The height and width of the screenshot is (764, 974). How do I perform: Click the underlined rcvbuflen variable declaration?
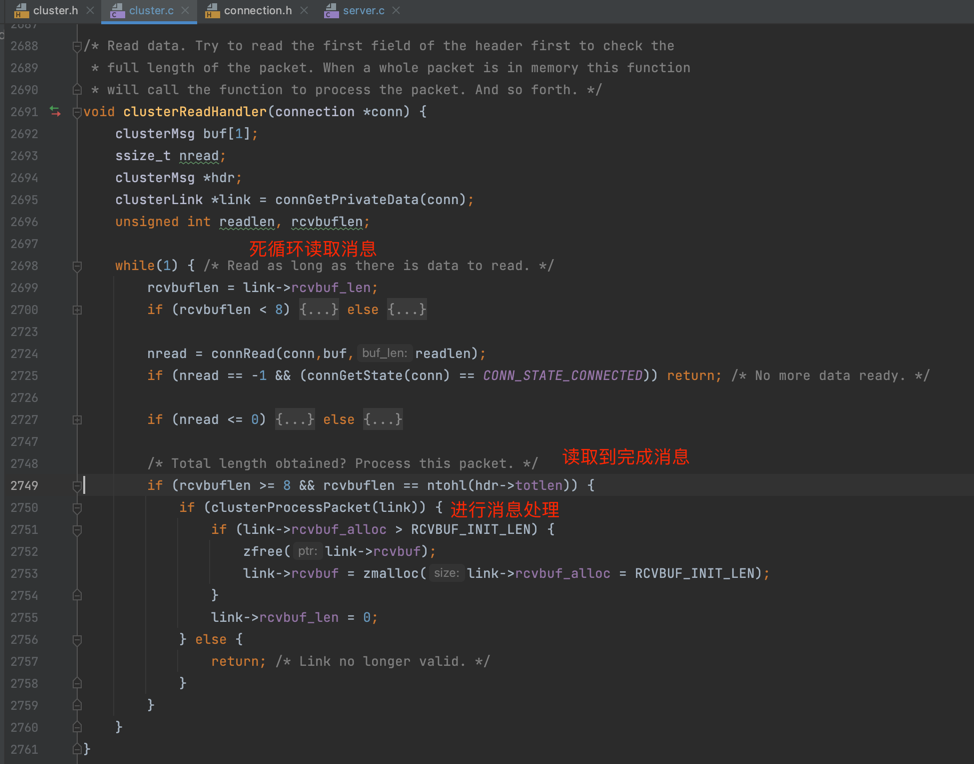coord(327,222)
